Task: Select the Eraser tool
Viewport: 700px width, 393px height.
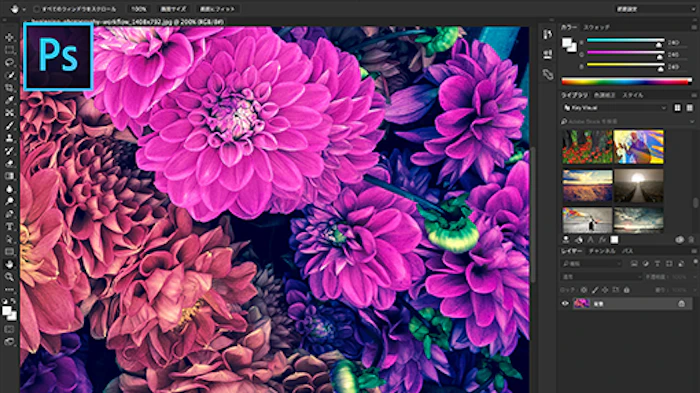Action: click(9, 163)
